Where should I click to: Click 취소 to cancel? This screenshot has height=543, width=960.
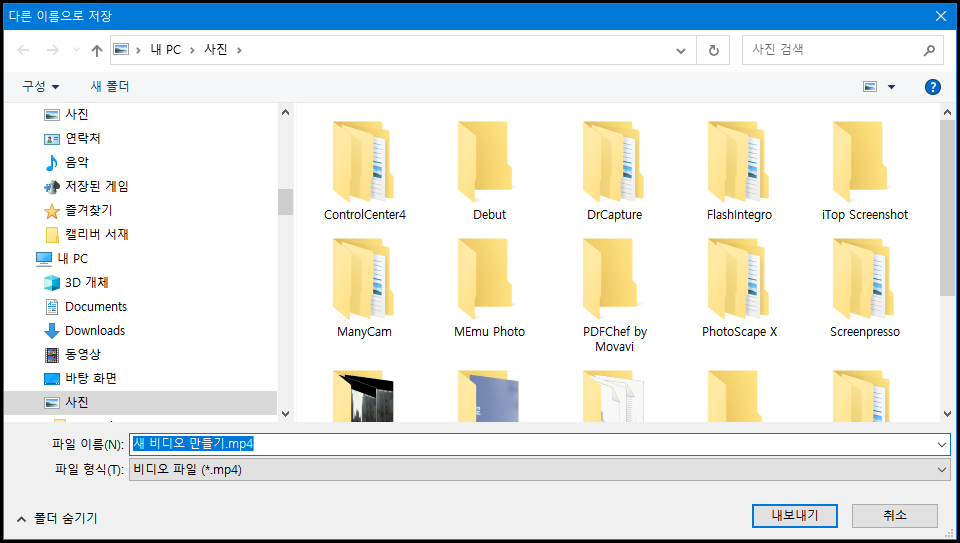(x=894, y=515)
